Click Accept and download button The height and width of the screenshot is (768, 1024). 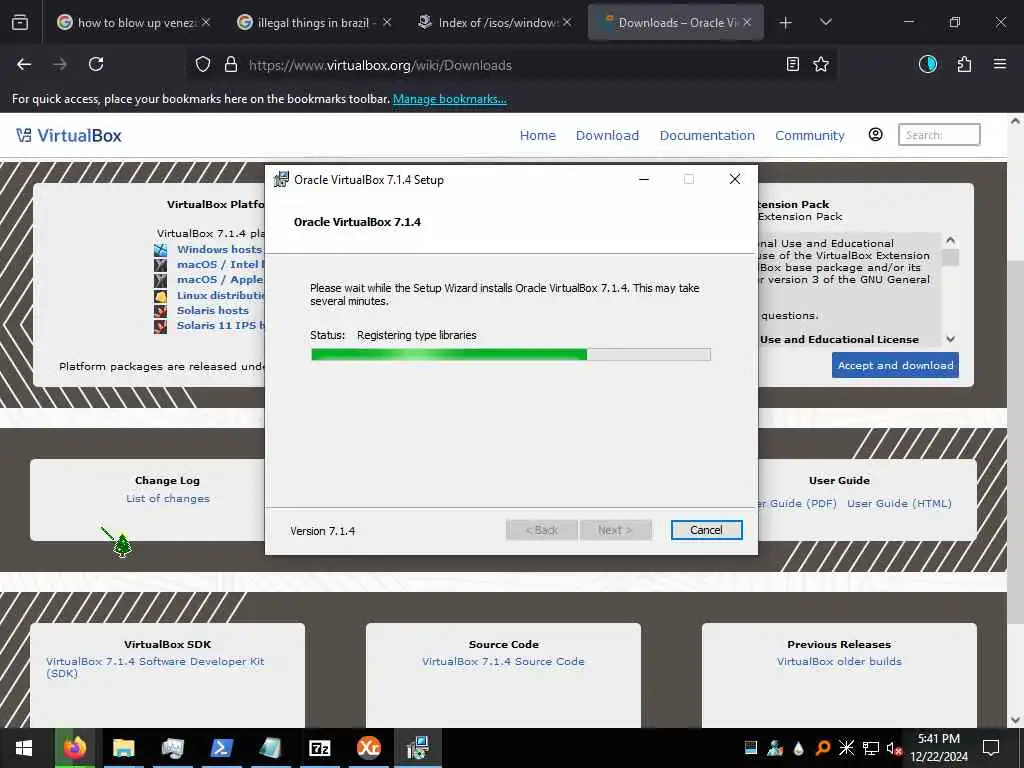pos(895,365)
